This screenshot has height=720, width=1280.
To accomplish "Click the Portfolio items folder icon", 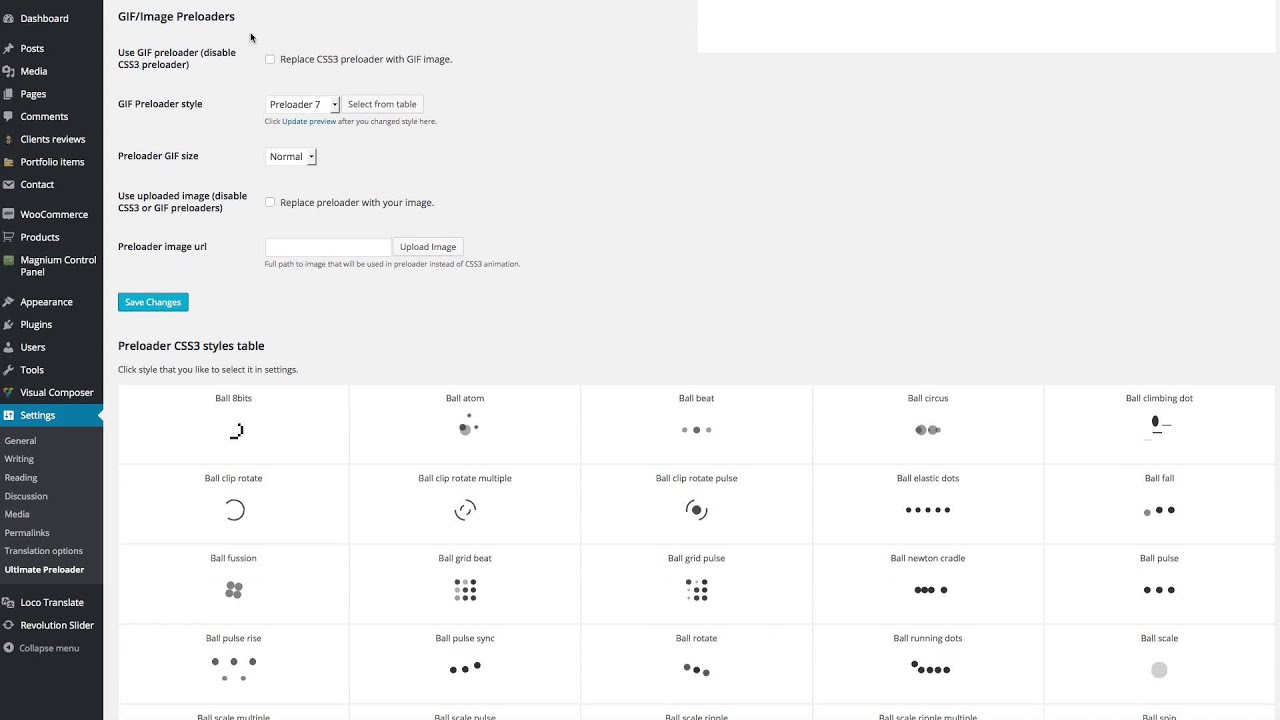I will coord(8,162).
